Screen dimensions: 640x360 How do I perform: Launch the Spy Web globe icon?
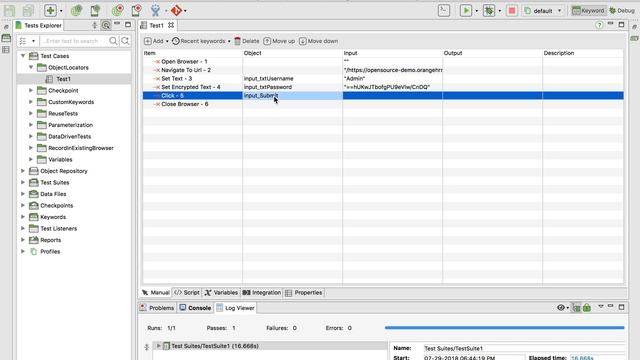click(x=76, y=11)
